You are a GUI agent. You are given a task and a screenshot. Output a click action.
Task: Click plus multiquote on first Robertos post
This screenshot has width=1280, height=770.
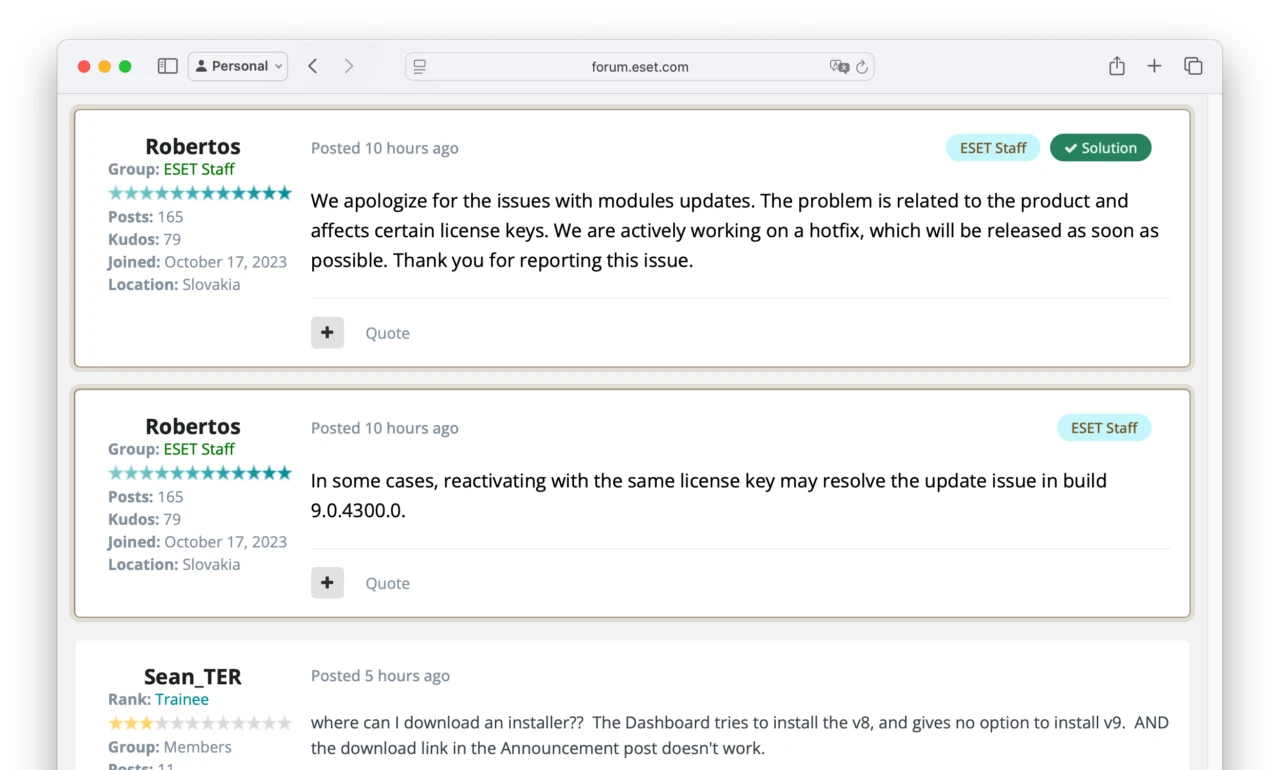[x=327, y=333]
